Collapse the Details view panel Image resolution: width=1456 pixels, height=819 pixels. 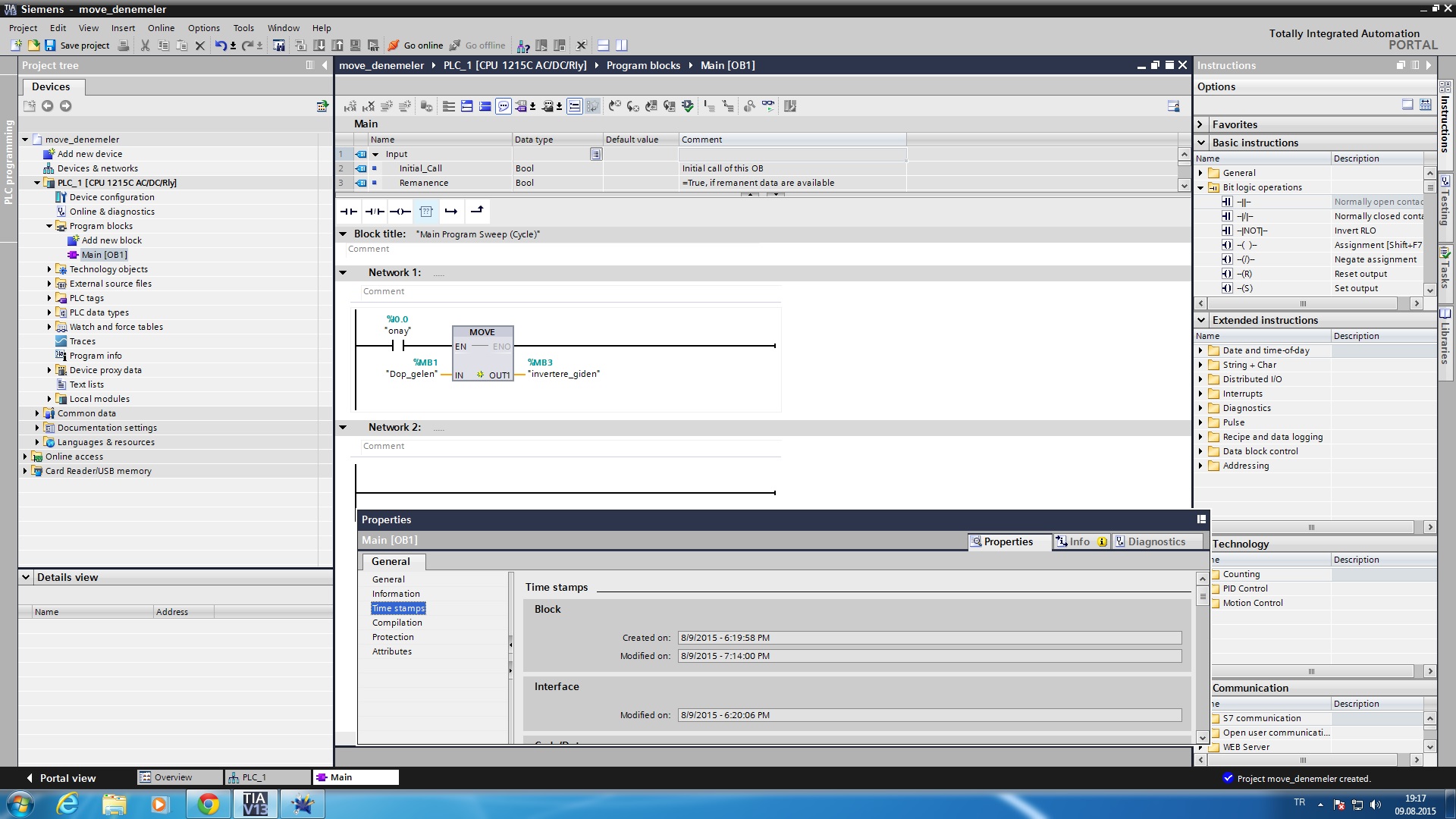[26, 577]
